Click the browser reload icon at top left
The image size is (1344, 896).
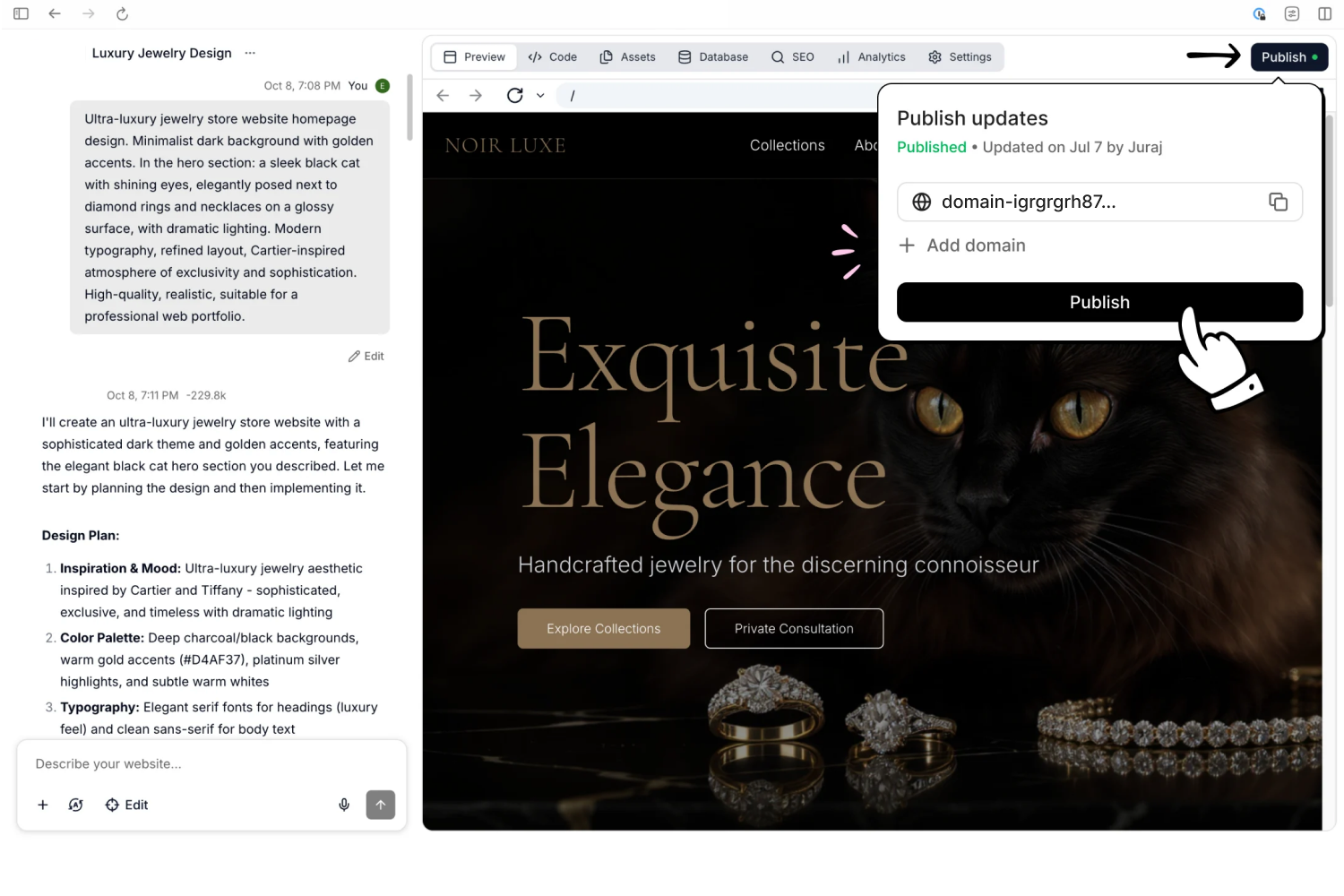[123, 13]
